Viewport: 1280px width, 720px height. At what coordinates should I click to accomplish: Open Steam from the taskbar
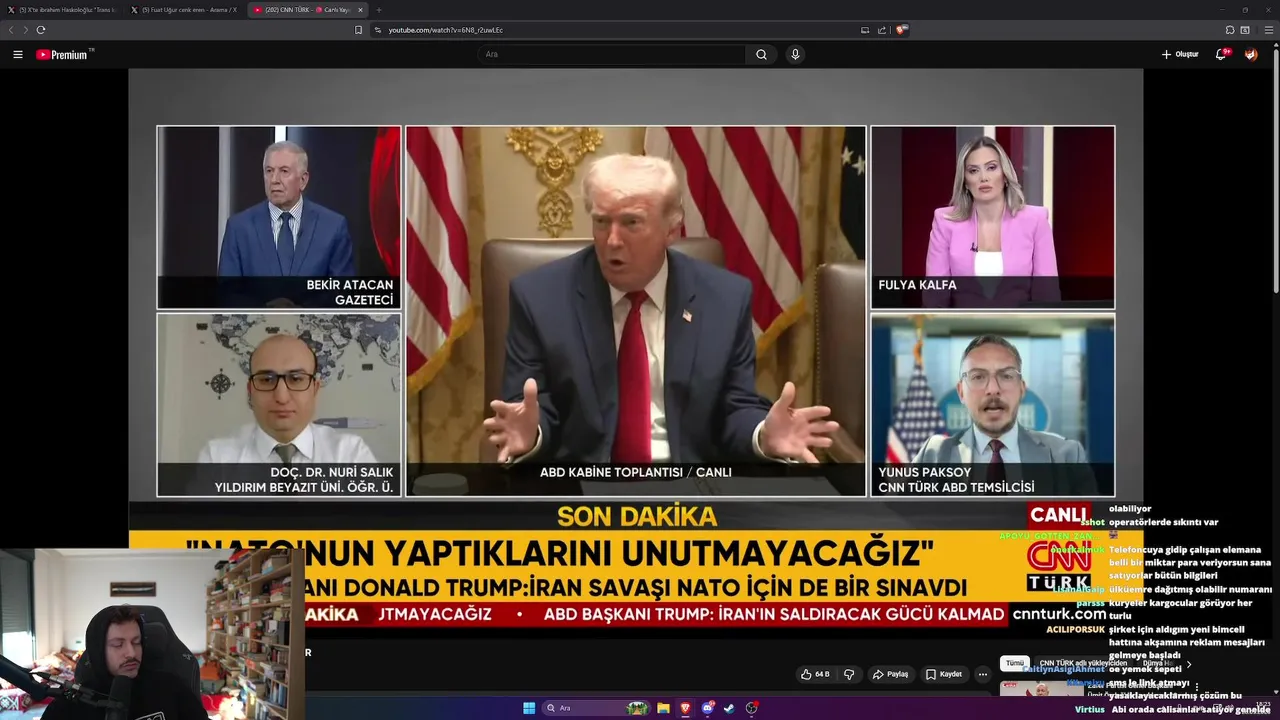[729, 708]
